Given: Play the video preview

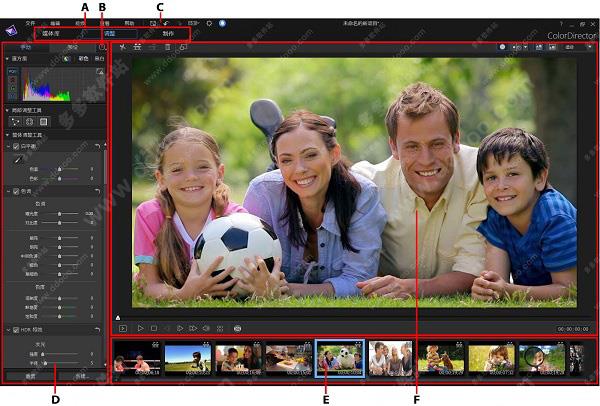Looking at the screenshot, I should 140,328.
